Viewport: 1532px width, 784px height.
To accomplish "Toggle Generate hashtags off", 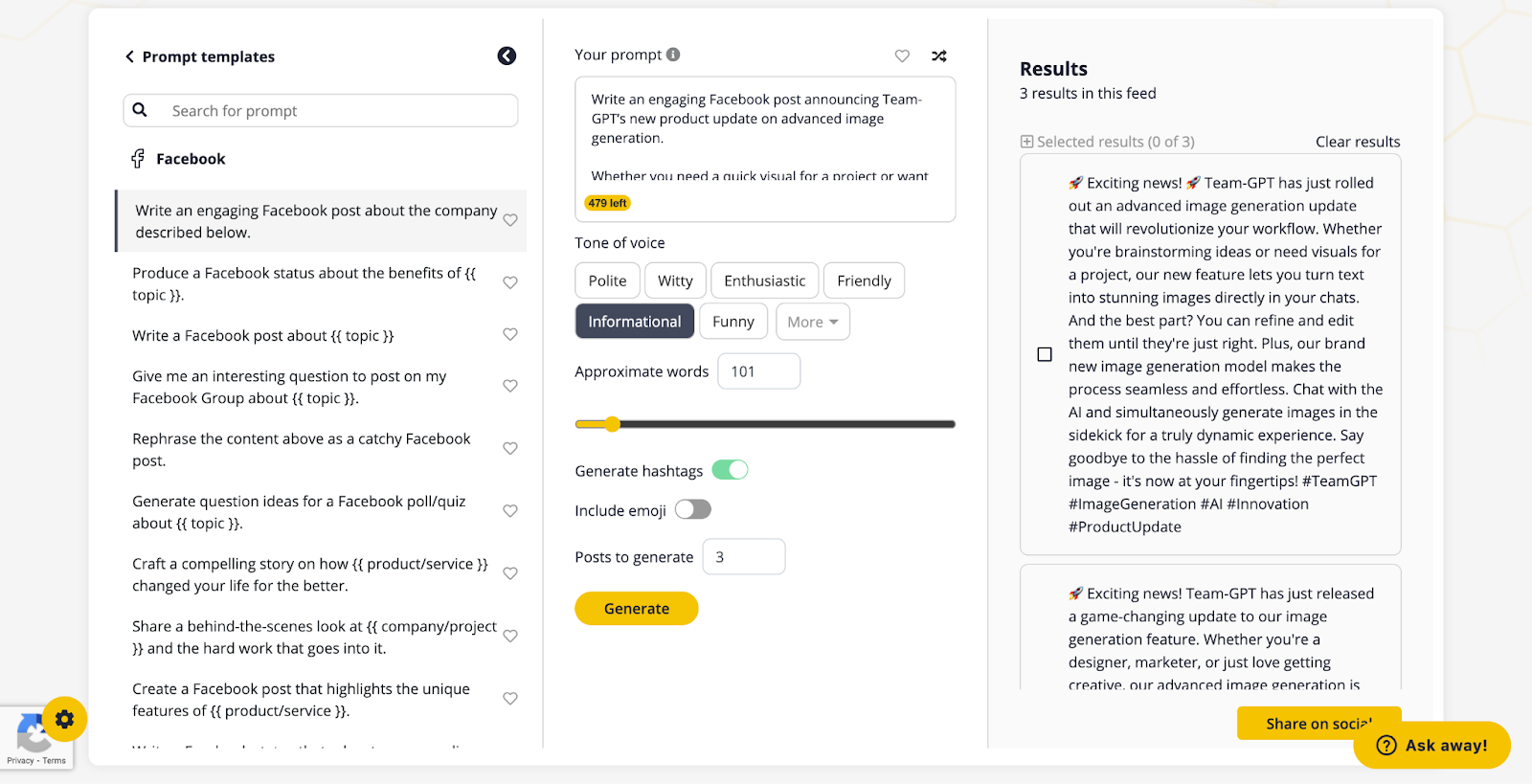I will (x=730, y=470).
